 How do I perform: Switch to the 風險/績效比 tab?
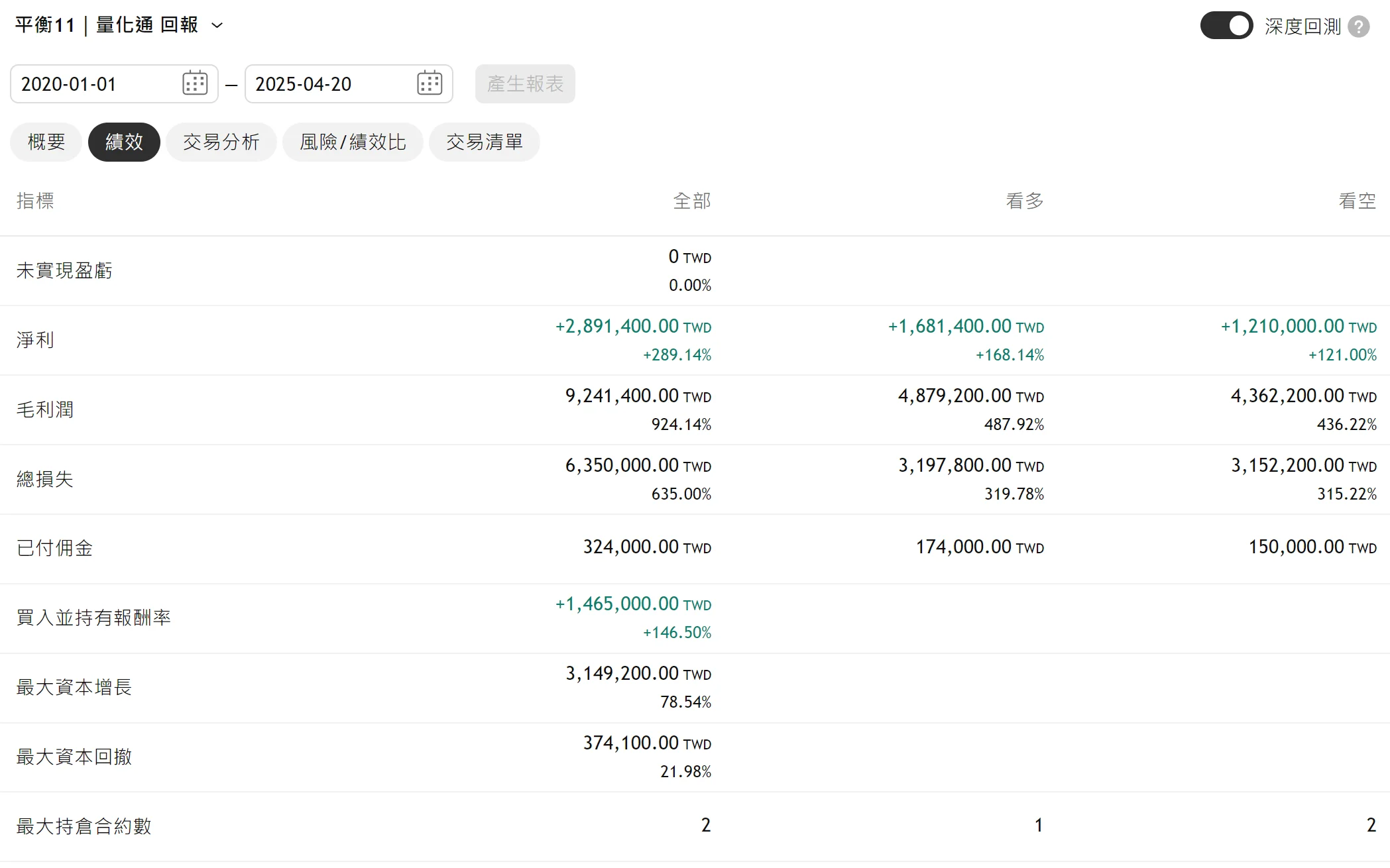click(353, 142)
